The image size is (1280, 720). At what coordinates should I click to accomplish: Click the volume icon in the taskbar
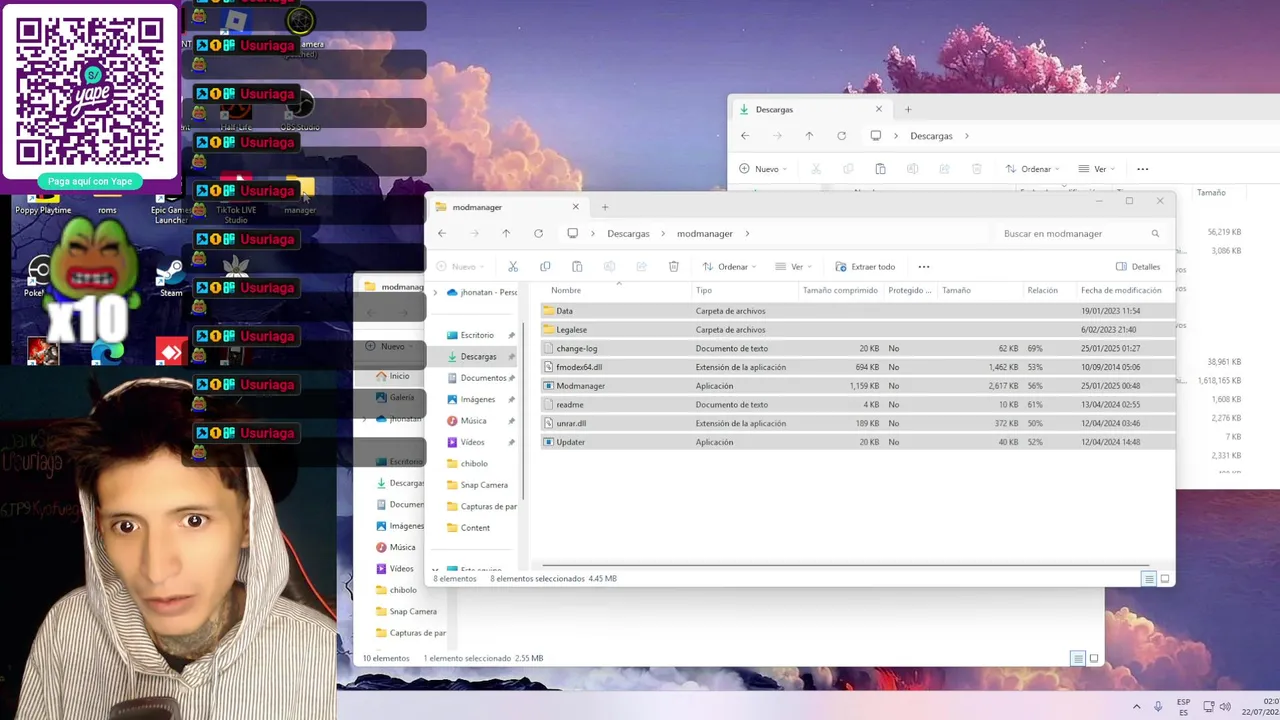pyautogui.click(x=1226, y=706)
